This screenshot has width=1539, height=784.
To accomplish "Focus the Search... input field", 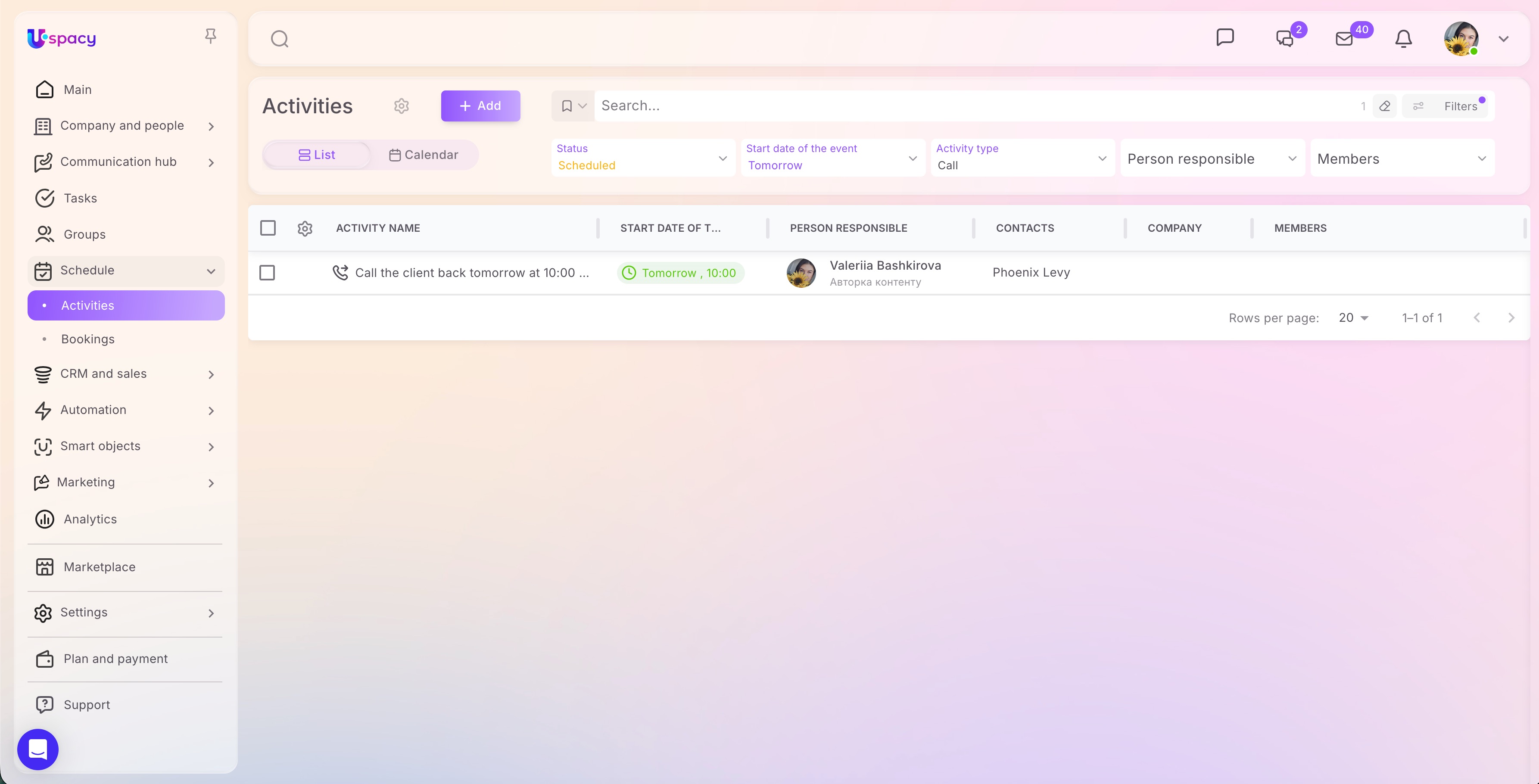I will pos(974,106).
